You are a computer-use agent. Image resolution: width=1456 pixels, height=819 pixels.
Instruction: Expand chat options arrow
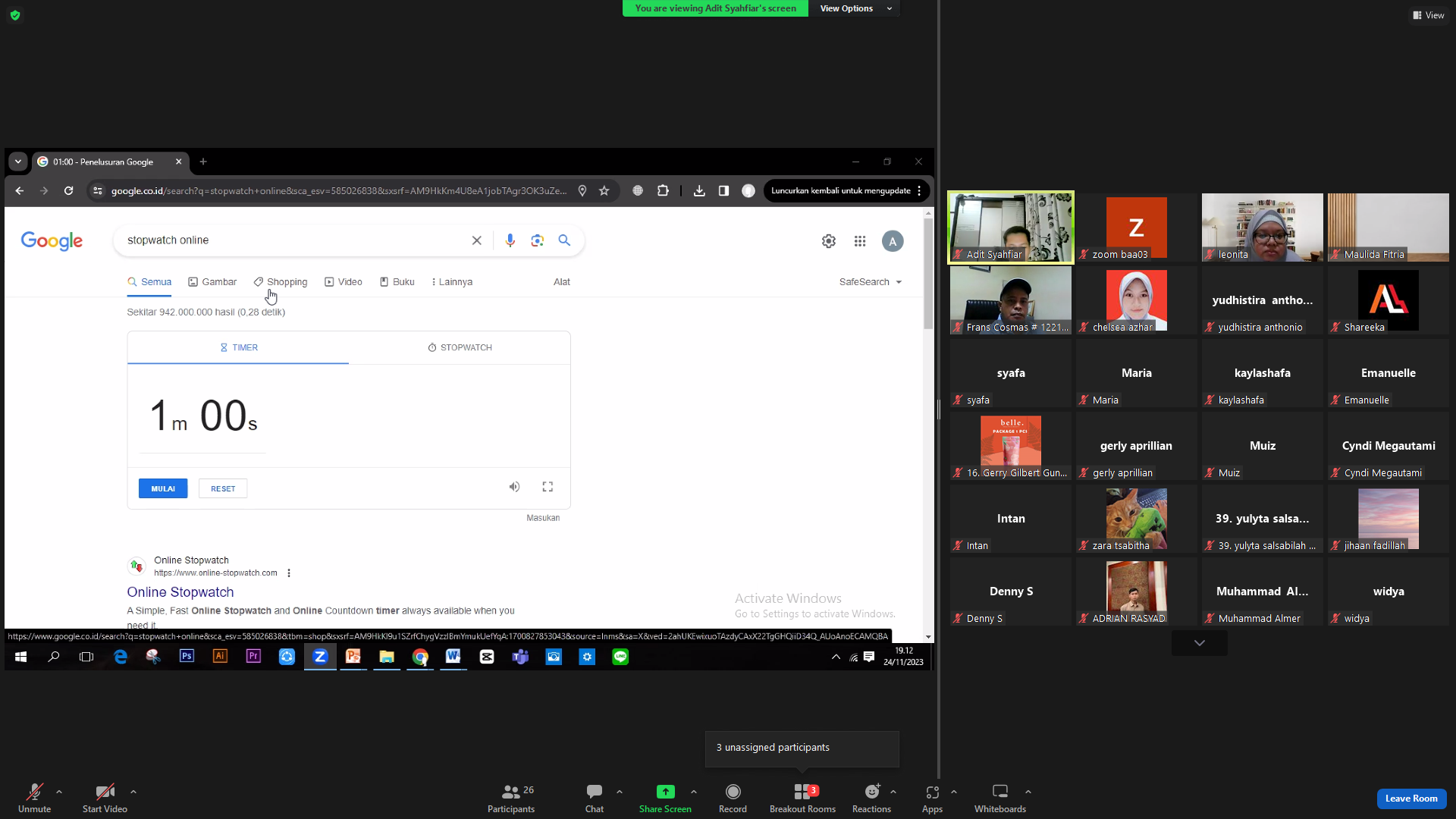tap(620, 792)
